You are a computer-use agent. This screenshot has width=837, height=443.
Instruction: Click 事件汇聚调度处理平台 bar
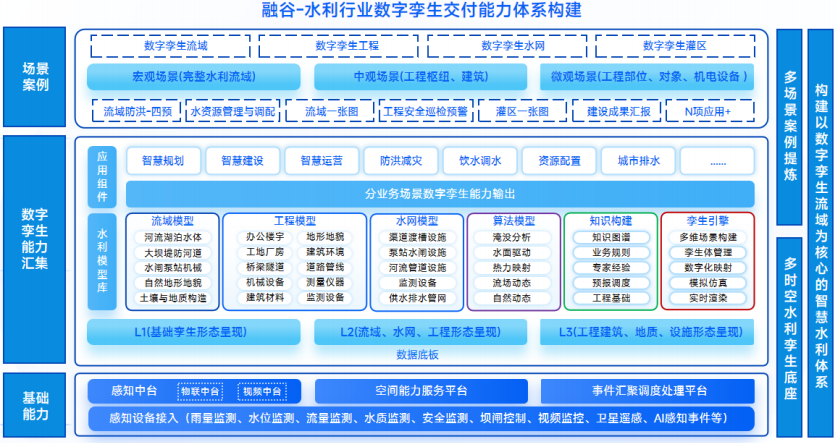648,391
